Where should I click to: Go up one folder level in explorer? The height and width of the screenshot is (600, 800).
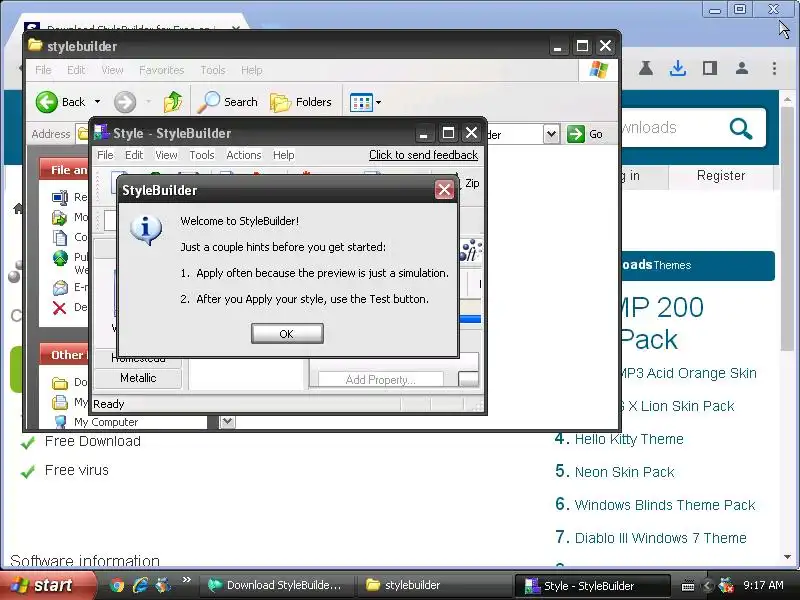pos(173,102)
